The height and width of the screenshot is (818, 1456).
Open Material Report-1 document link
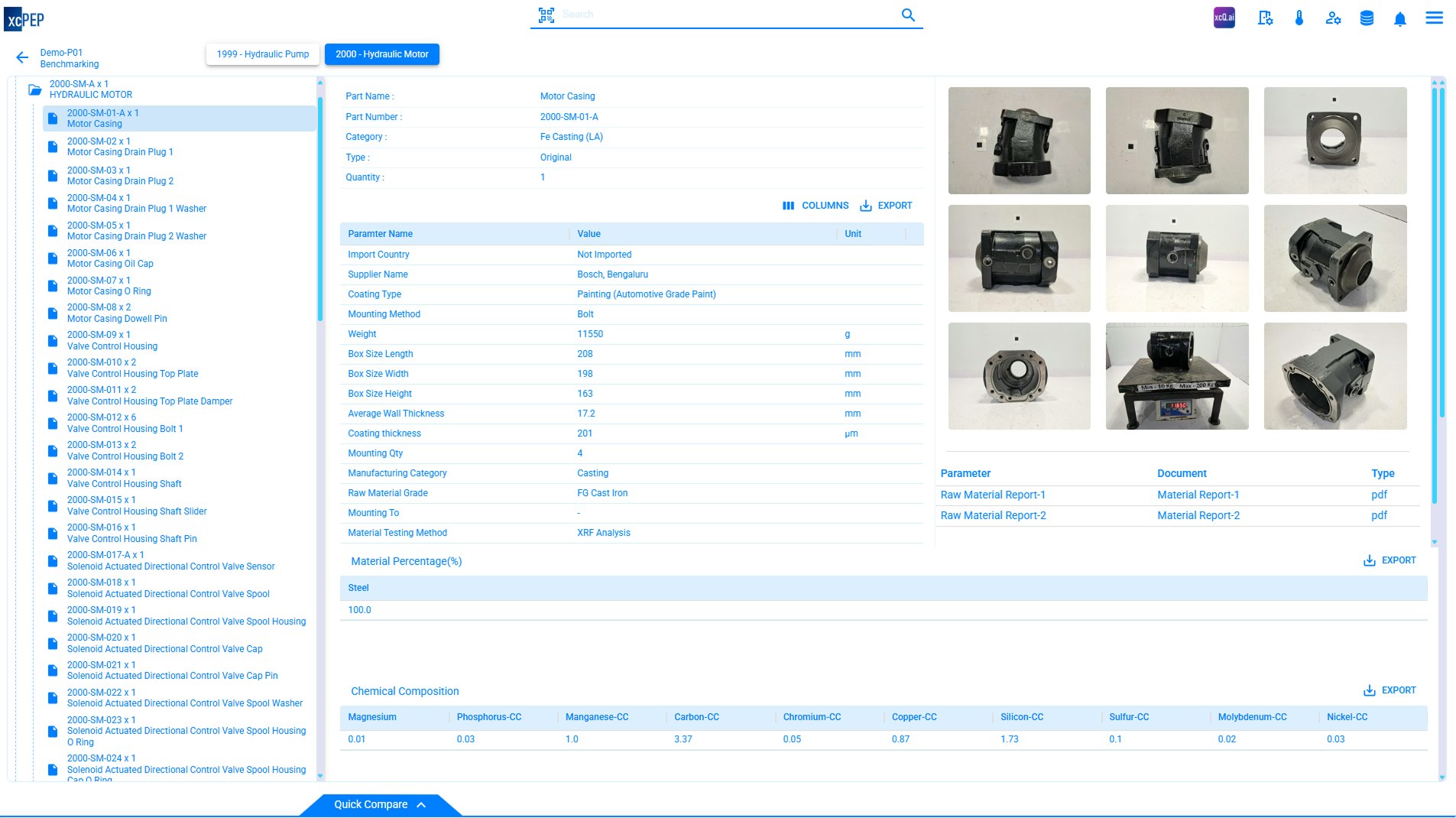point(1198,495)
